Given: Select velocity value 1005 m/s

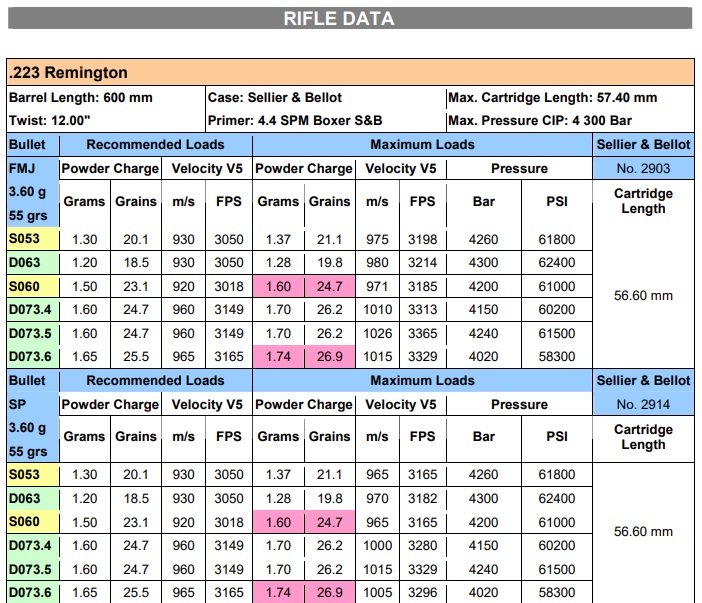Looking at the screenshot, I should pos(377,593).
